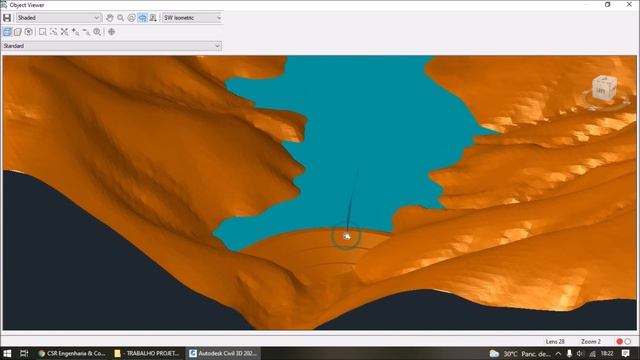The height and width of the screenshot is (360, 640).
Task: Click the 18:22 taskbar clock
Action: coord(607,353)
